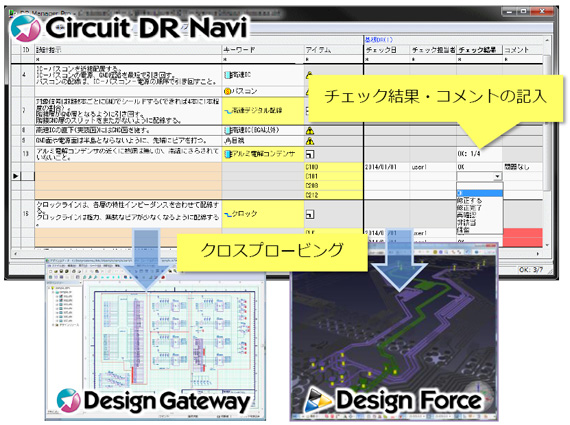570x425 pixels.
Task: Click the item icon in the クロック row
Action: tap(310, 214)
